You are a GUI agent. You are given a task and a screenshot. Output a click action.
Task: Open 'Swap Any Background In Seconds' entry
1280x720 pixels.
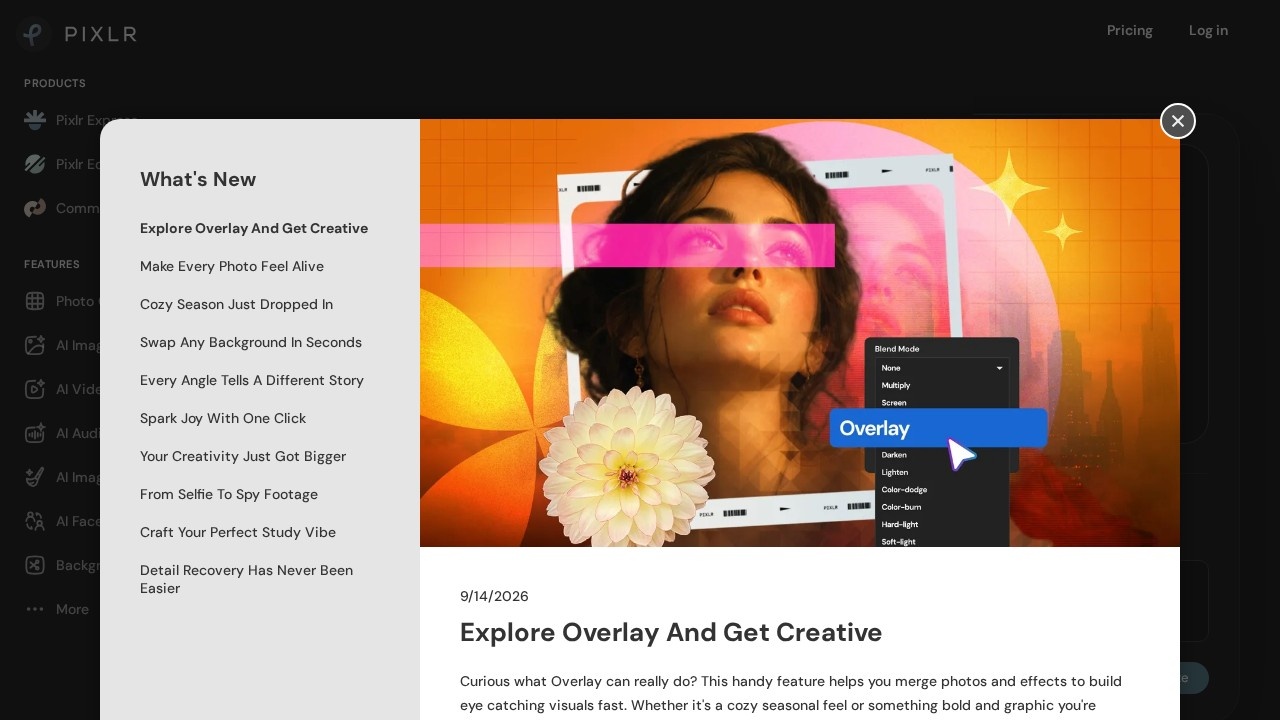coord(251,342)
